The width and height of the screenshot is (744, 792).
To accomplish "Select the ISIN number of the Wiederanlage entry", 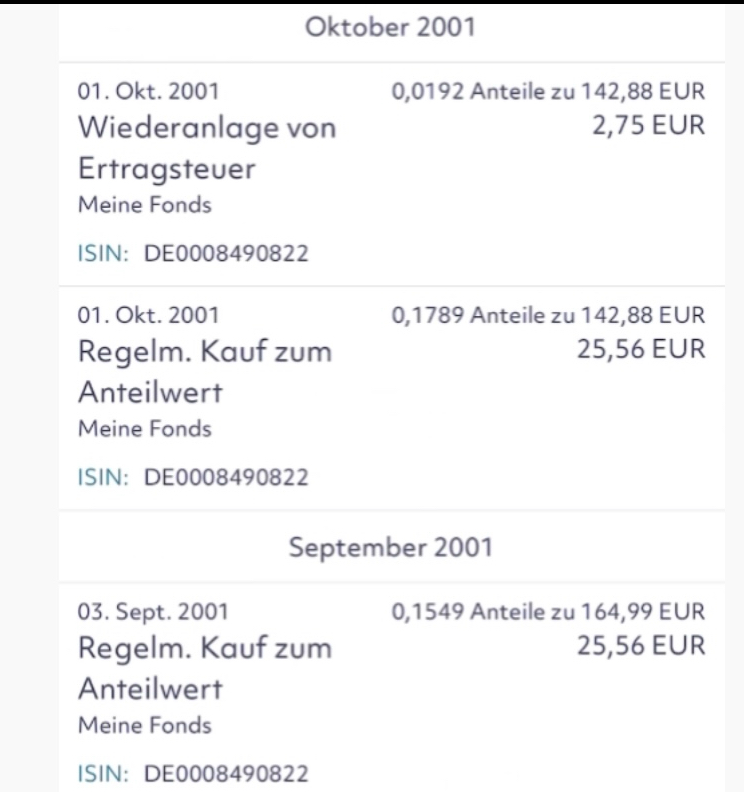I will 226,254.
